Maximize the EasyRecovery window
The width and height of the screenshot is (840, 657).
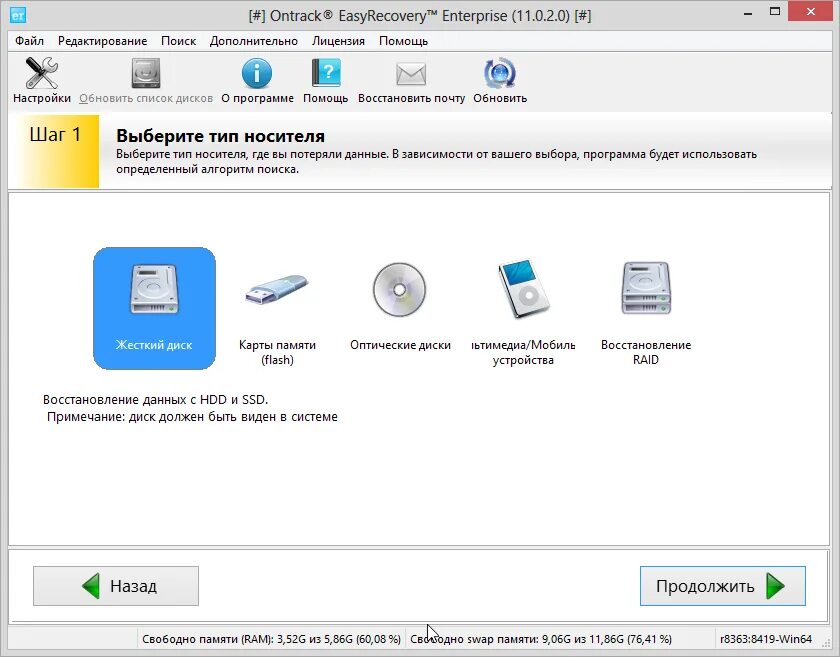[775, 12]
